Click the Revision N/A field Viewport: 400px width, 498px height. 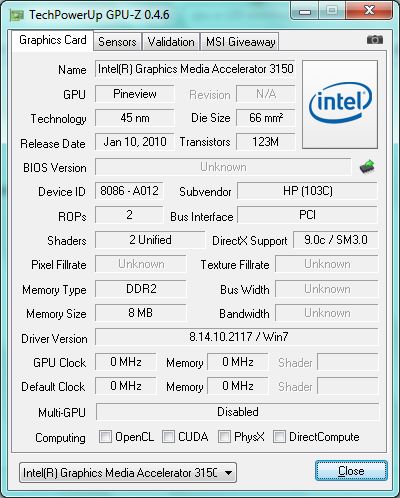coord(266,94)
